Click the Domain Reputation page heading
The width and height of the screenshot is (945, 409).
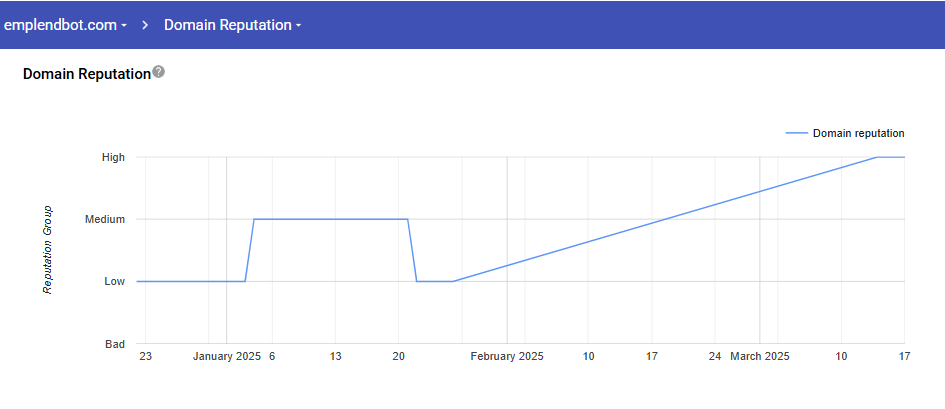click(86, 74)
